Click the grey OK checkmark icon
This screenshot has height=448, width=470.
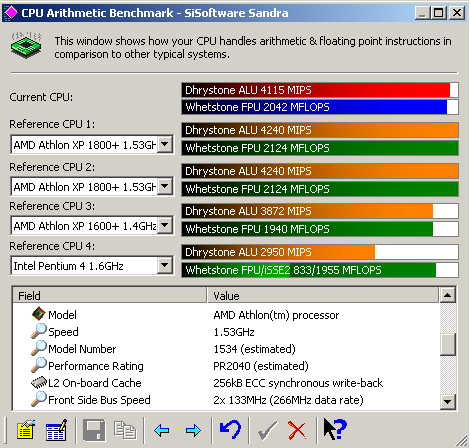click(x=267, y=430)
